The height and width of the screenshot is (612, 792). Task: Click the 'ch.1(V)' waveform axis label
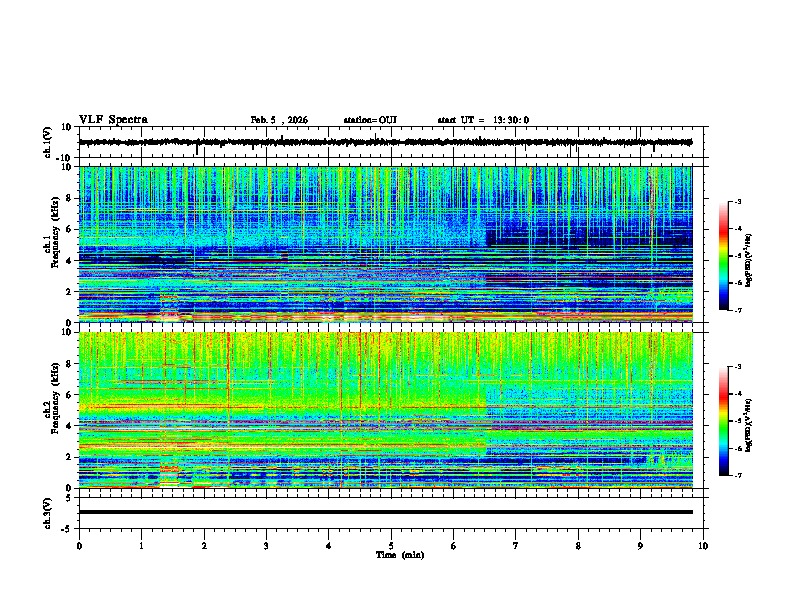point(48,142)
